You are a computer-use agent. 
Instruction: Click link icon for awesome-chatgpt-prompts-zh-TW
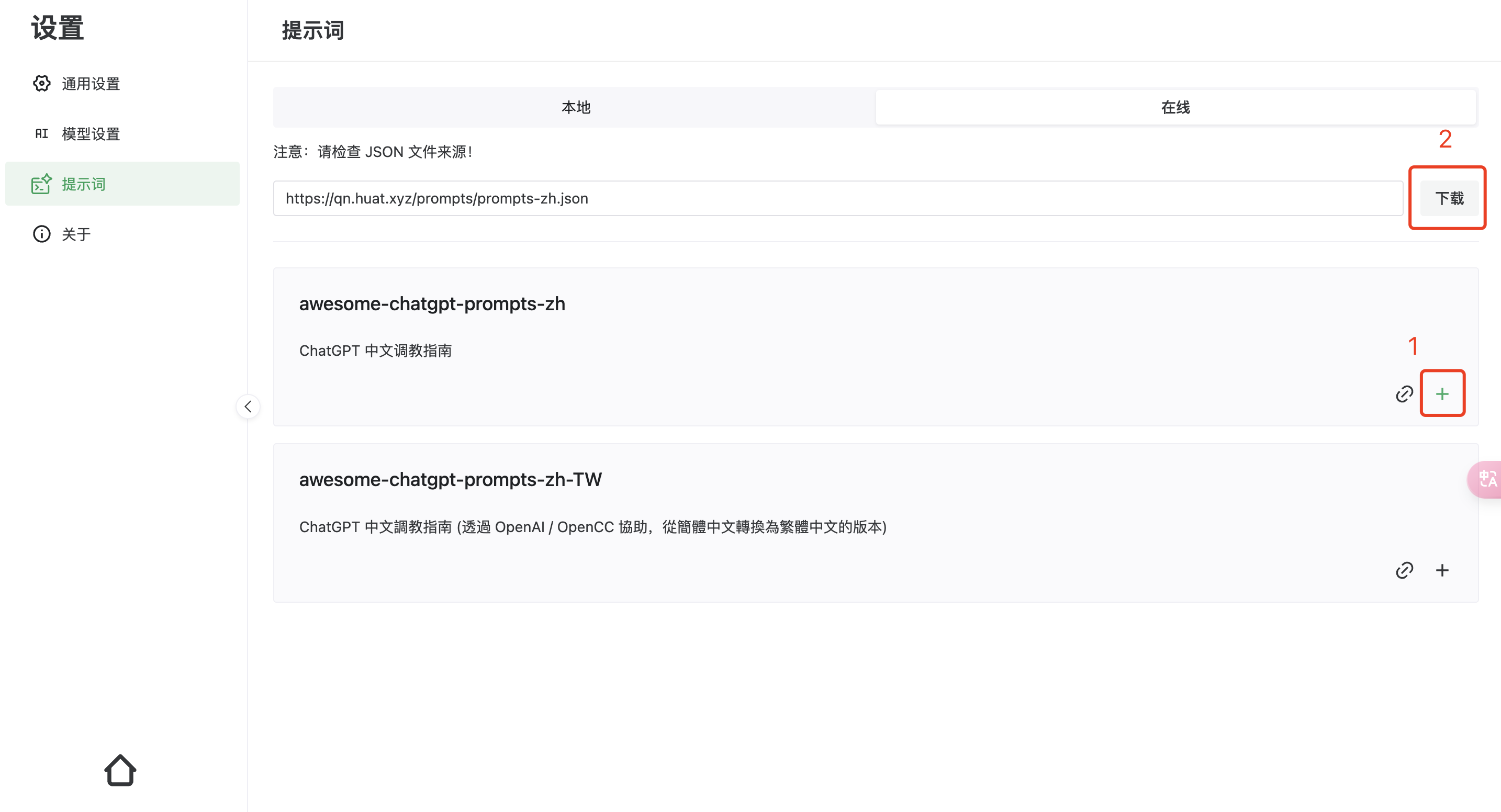point(1404,570)
